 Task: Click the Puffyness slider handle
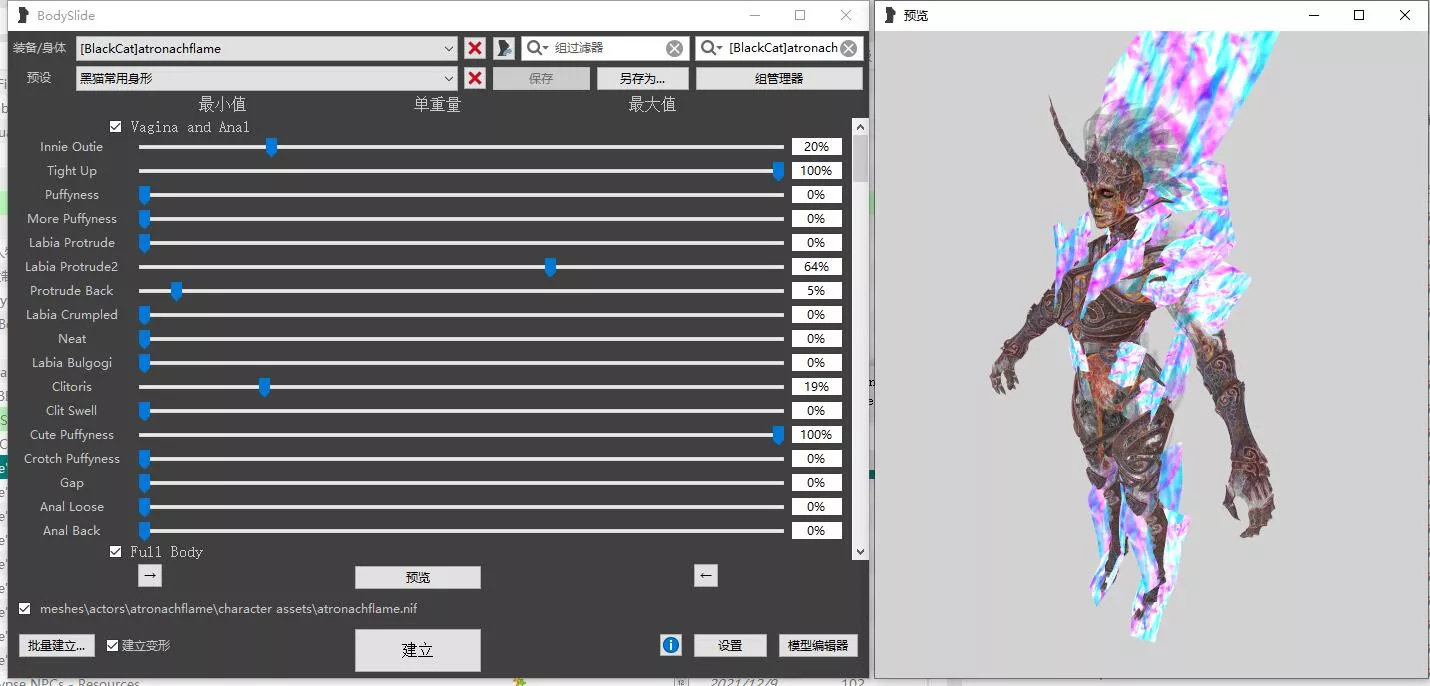click(144, 195)
